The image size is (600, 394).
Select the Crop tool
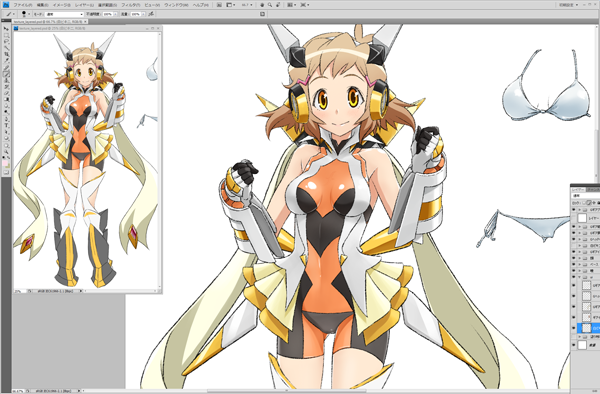(x=7, y=54)
